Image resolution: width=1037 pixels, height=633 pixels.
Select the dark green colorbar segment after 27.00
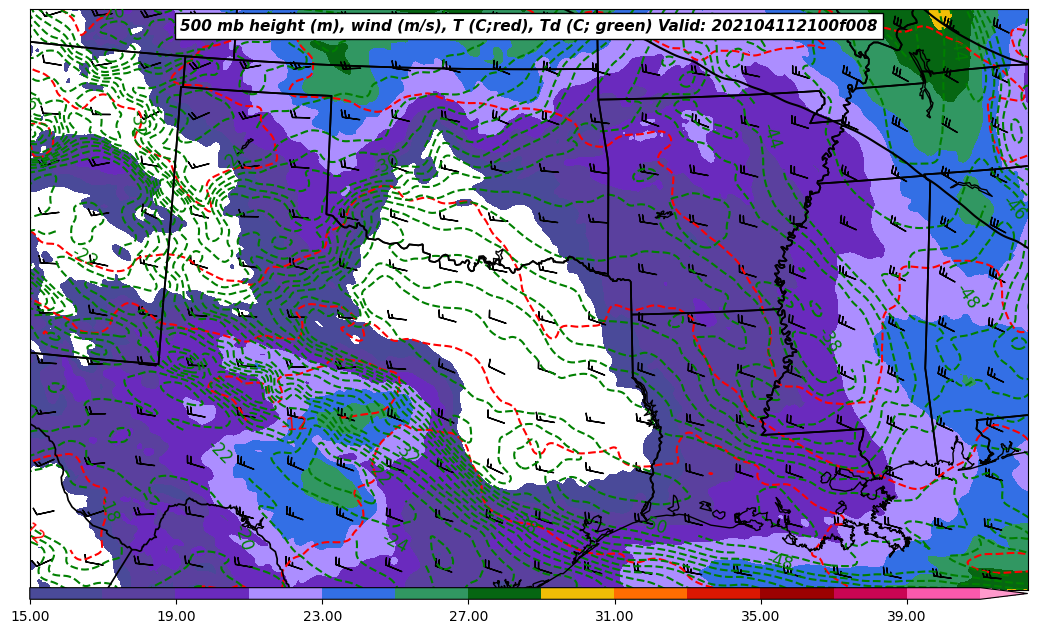(504, 593)
